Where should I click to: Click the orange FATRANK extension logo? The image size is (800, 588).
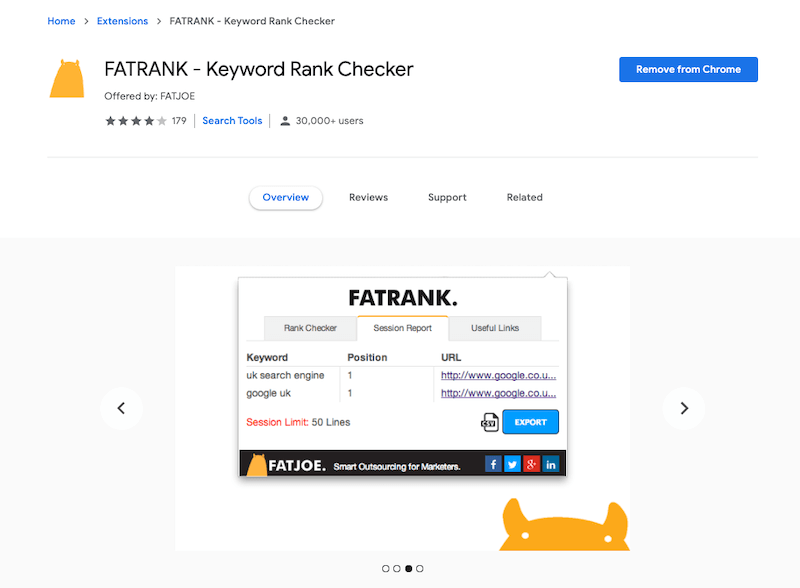(67, 78)
